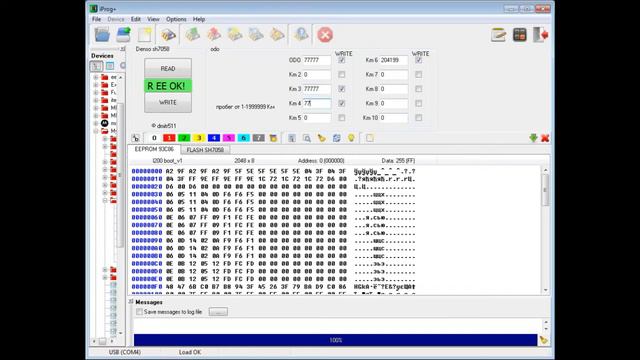Open the calculator tool icon
The width and height of the screenshot is (640, 360).
coord(520,35)
